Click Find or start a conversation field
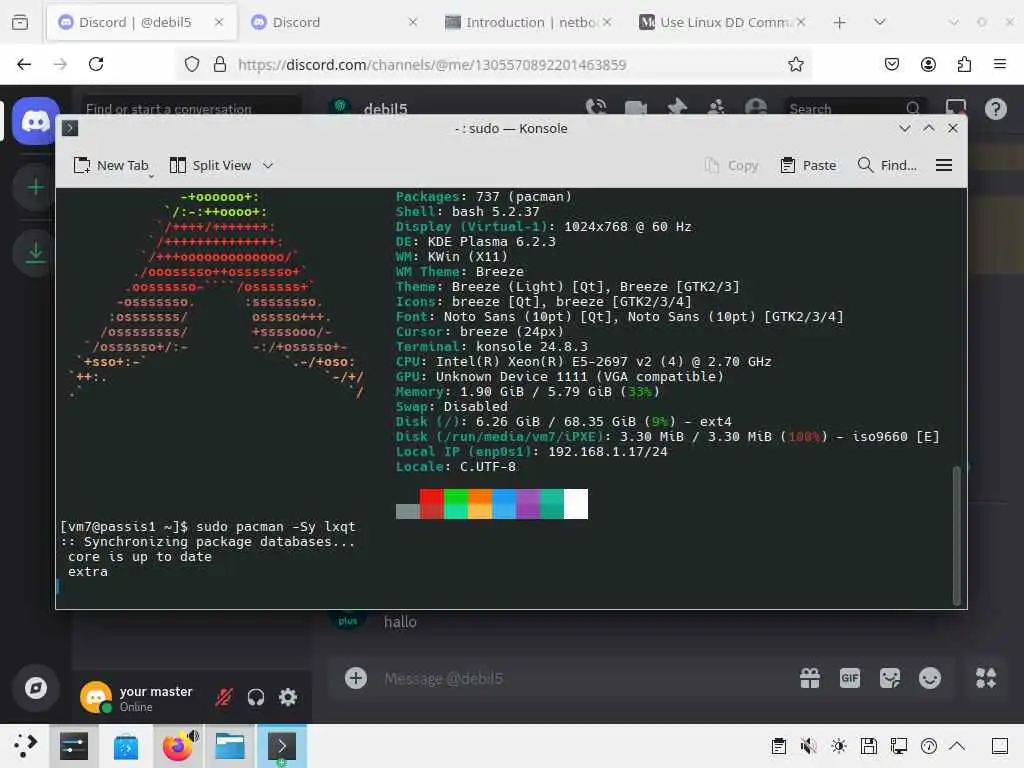Viewport: 1024px width, 768px height. click(191, 108)
